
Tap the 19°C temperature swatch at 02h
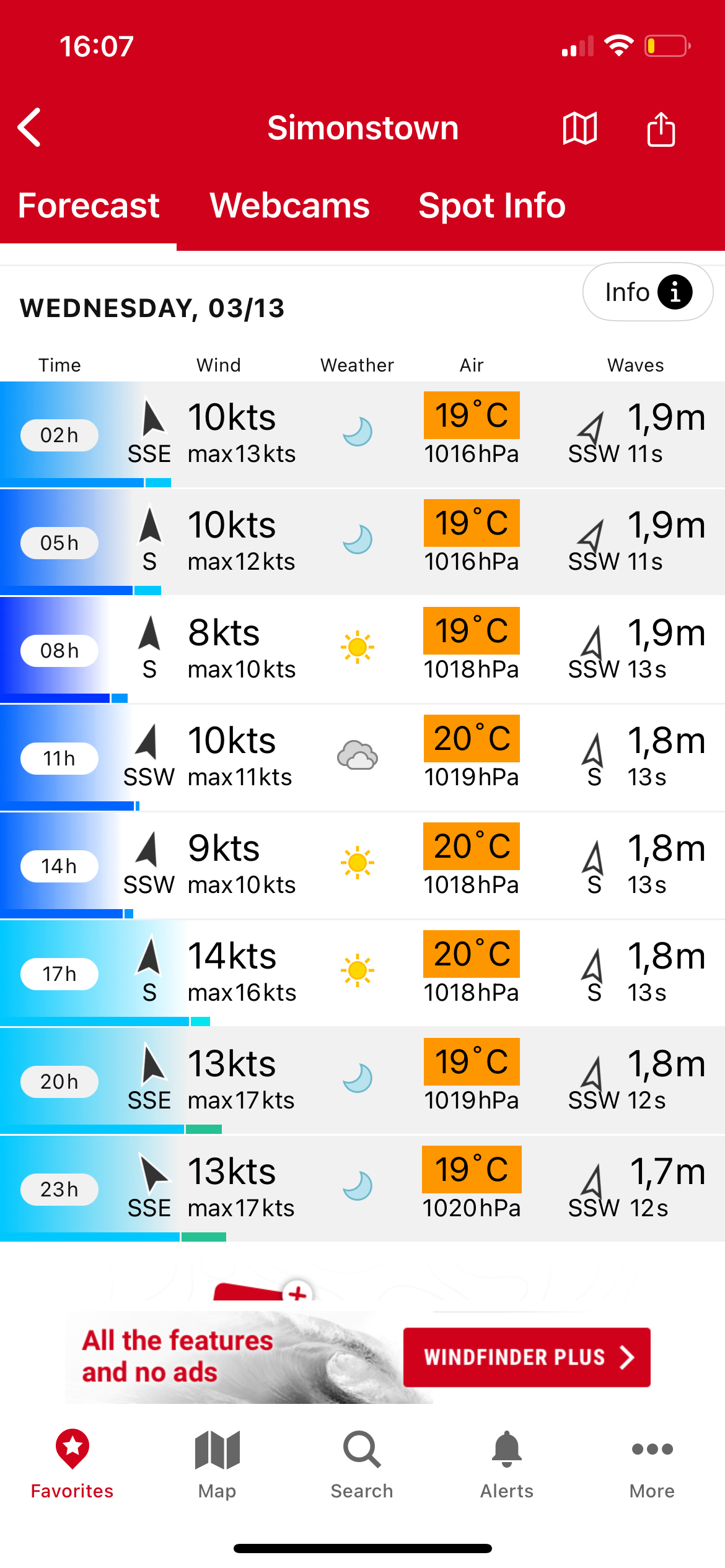tap(472, 415)
